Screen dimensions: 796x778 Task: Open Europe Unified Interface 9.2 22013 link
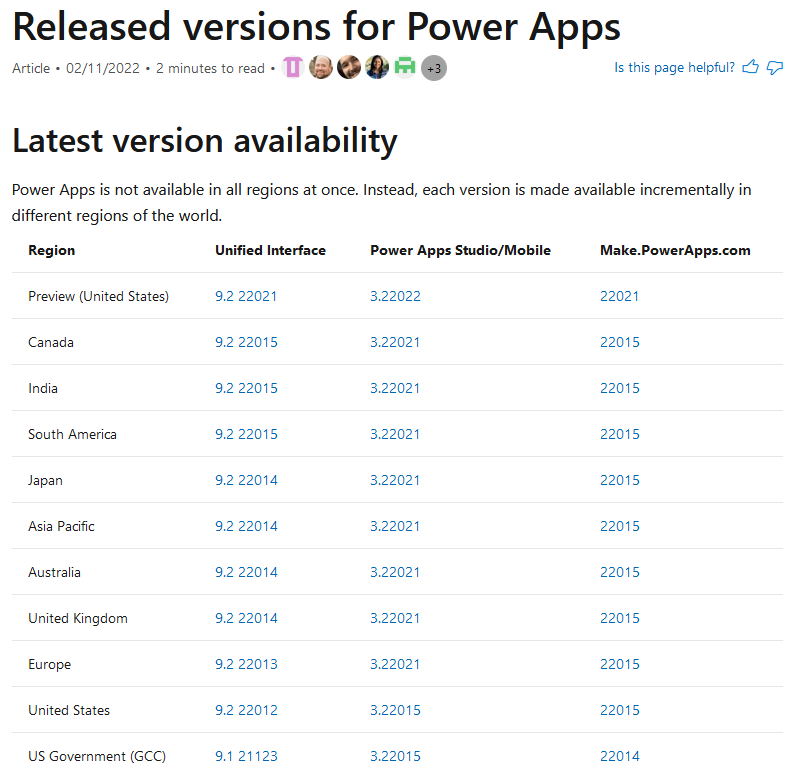click(246, 664)
